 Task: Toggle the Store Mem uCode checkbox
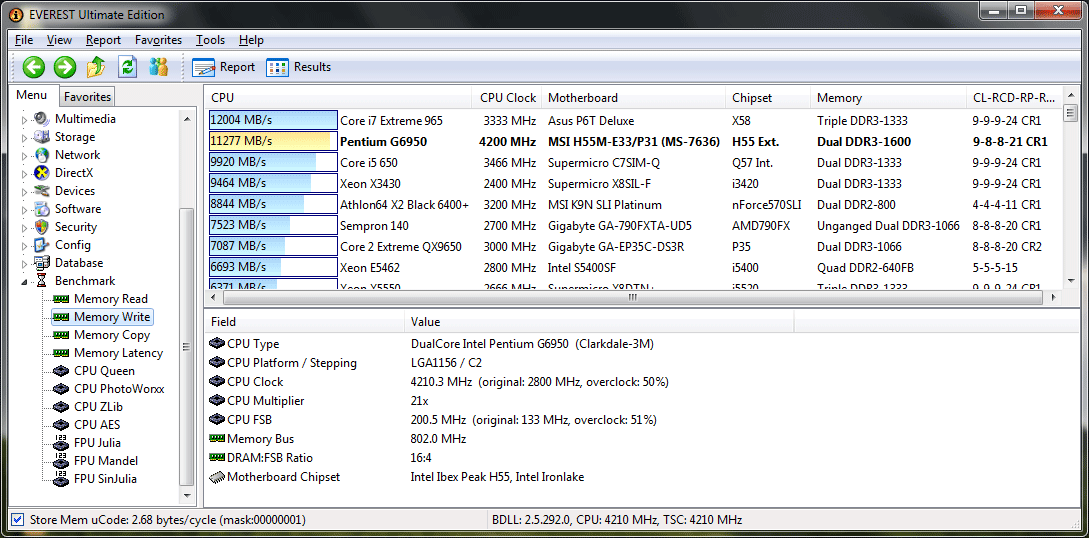17,519
